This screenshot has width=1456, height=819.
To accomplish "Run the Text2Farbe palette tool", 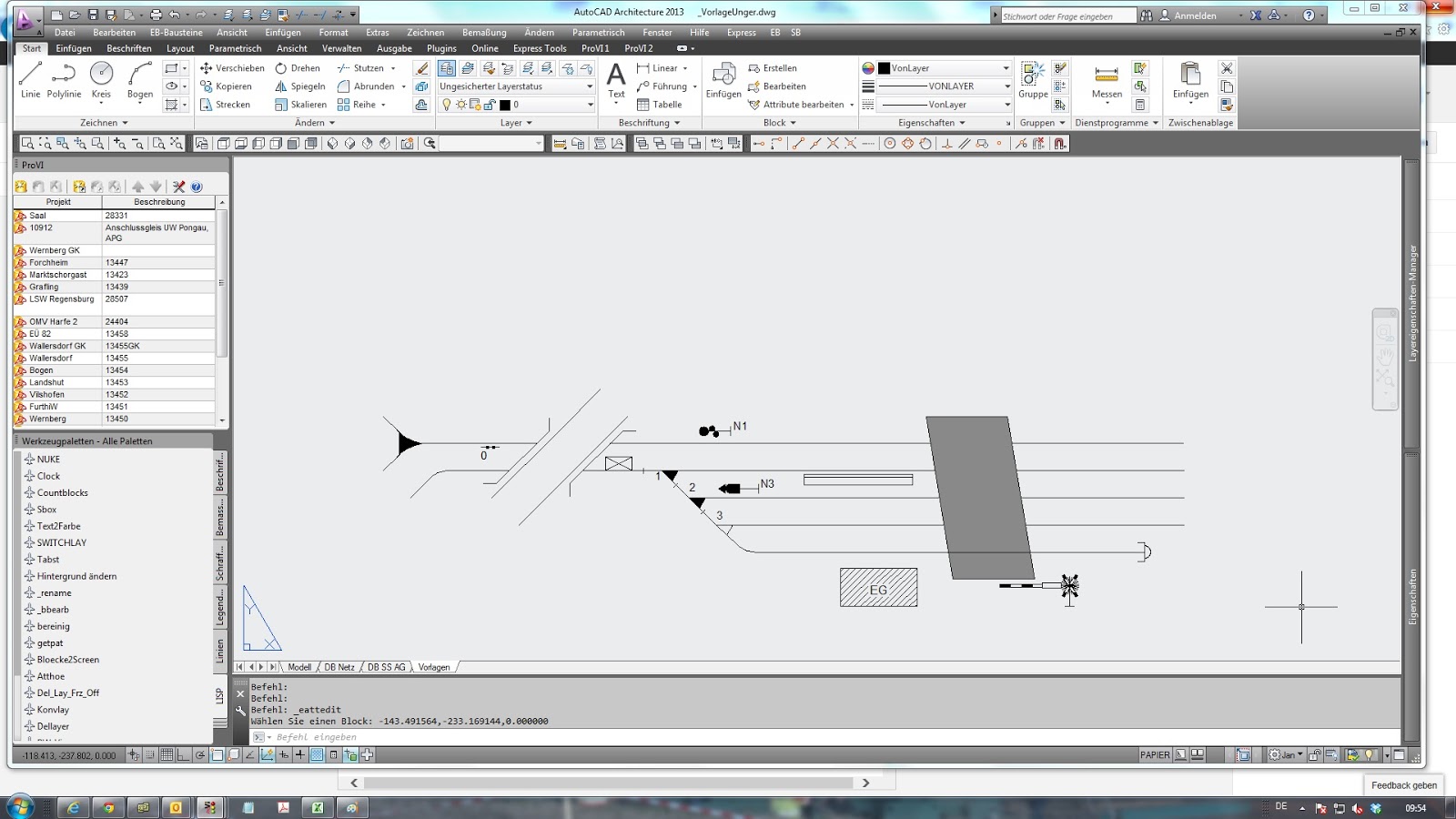I will 58,526.
